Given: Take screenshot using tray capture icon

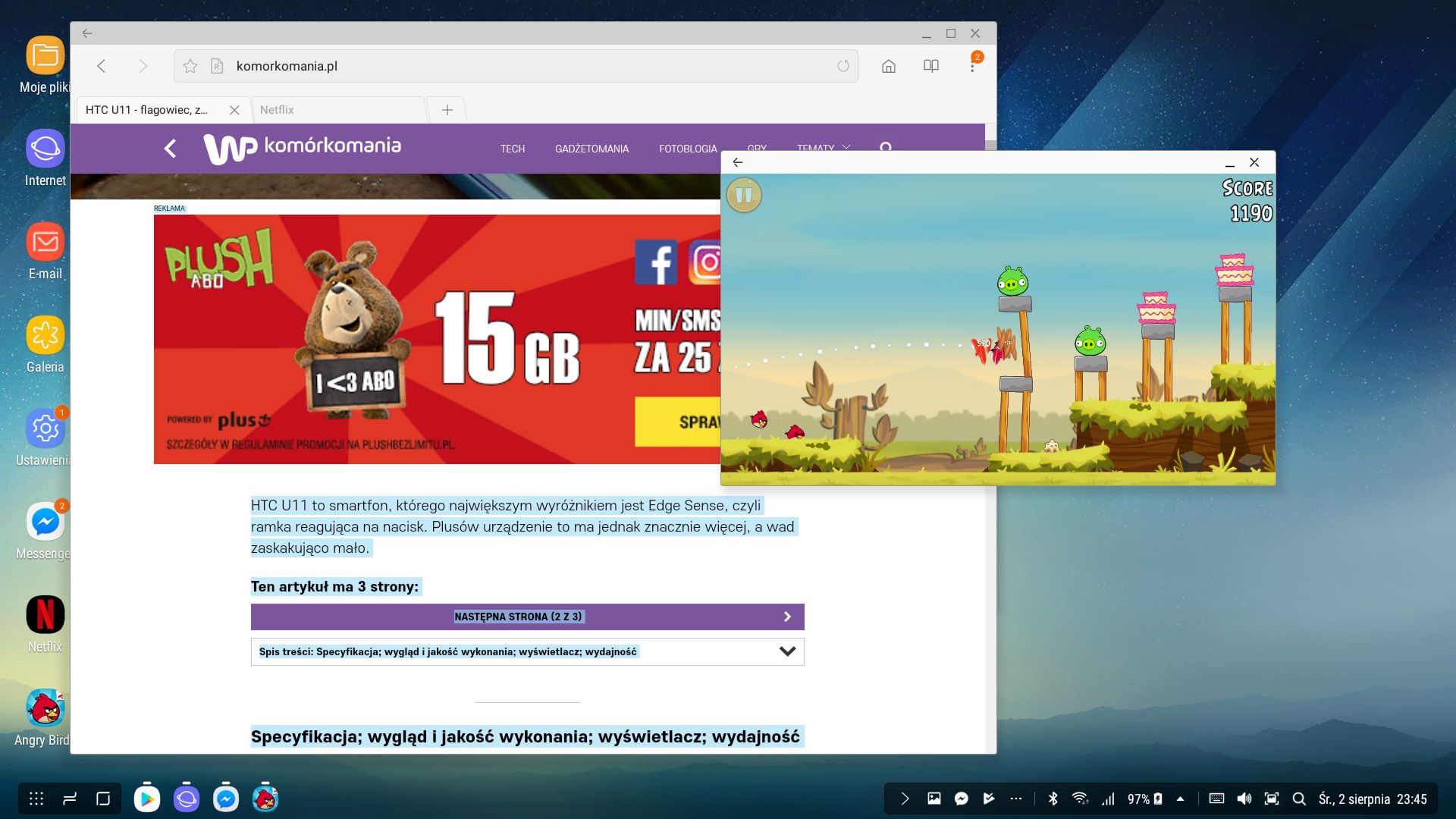Looking at the screenshot, I should 1272,799.
